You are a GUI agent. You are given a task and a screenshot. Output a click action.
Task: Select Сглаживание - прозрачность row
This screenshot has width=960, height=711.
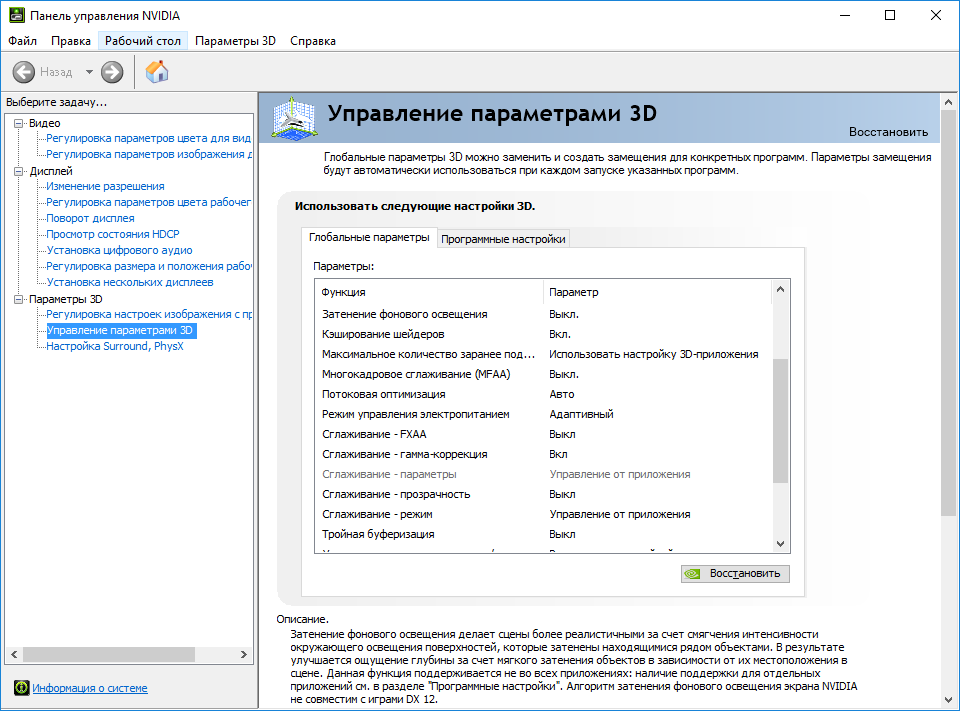coord(544,494)
